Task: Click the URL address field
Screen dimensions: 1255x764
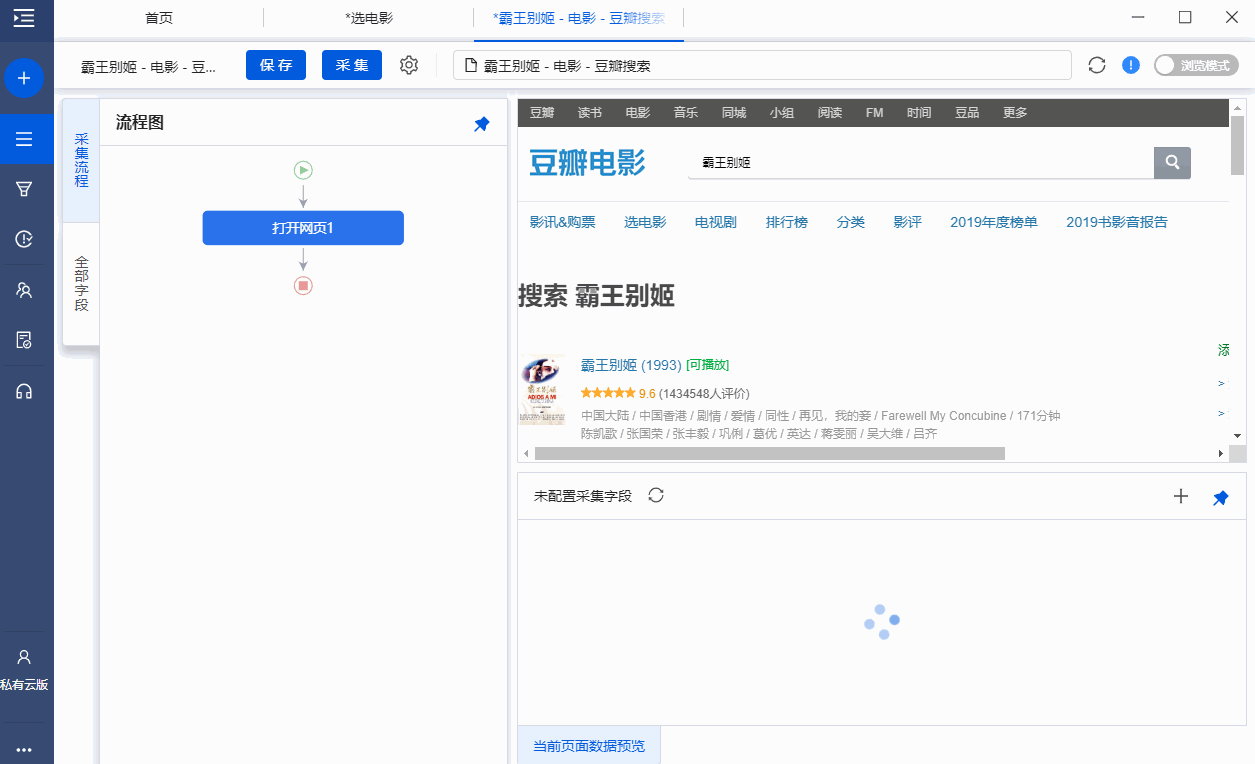Action: click(x=762, y=65)
